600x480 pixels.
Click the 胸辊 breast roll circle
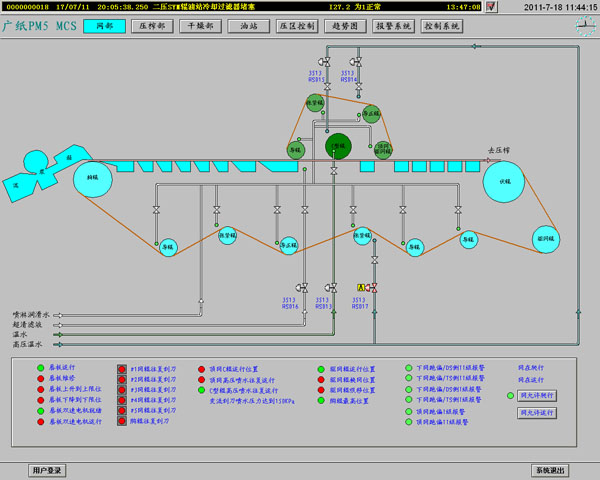coord(93,178)
